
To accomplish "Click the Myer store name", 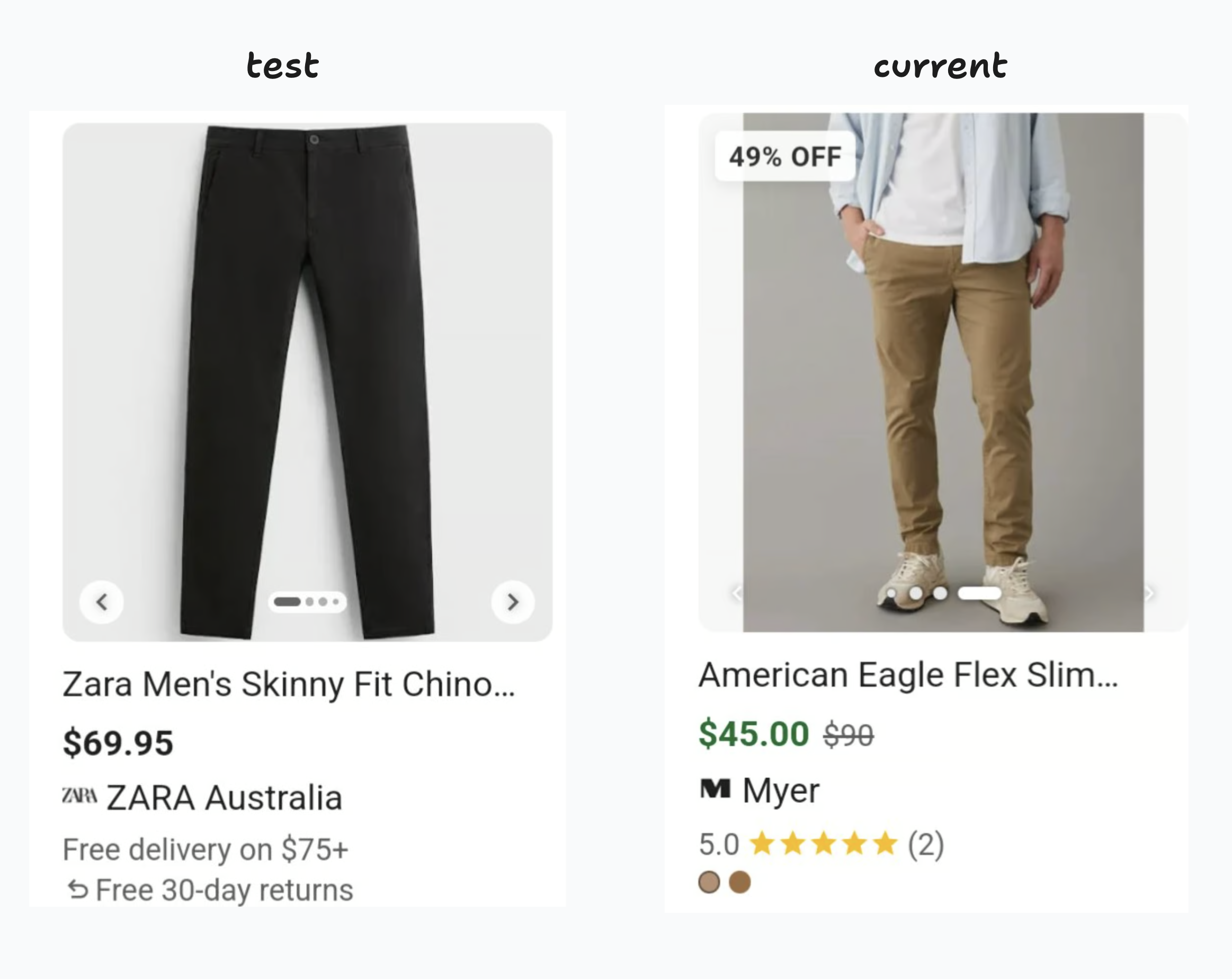I will coord(781,791).
